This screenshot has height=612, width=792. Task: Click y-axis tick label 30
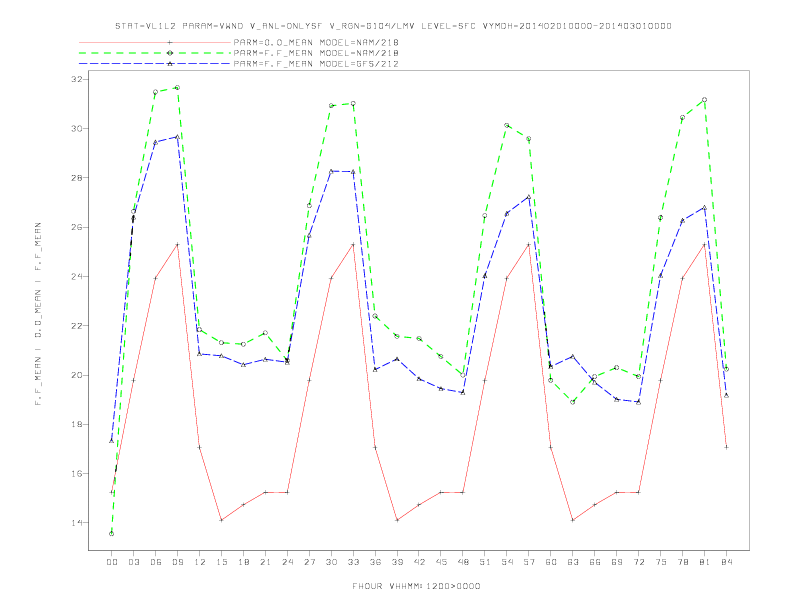click(76, 128)
